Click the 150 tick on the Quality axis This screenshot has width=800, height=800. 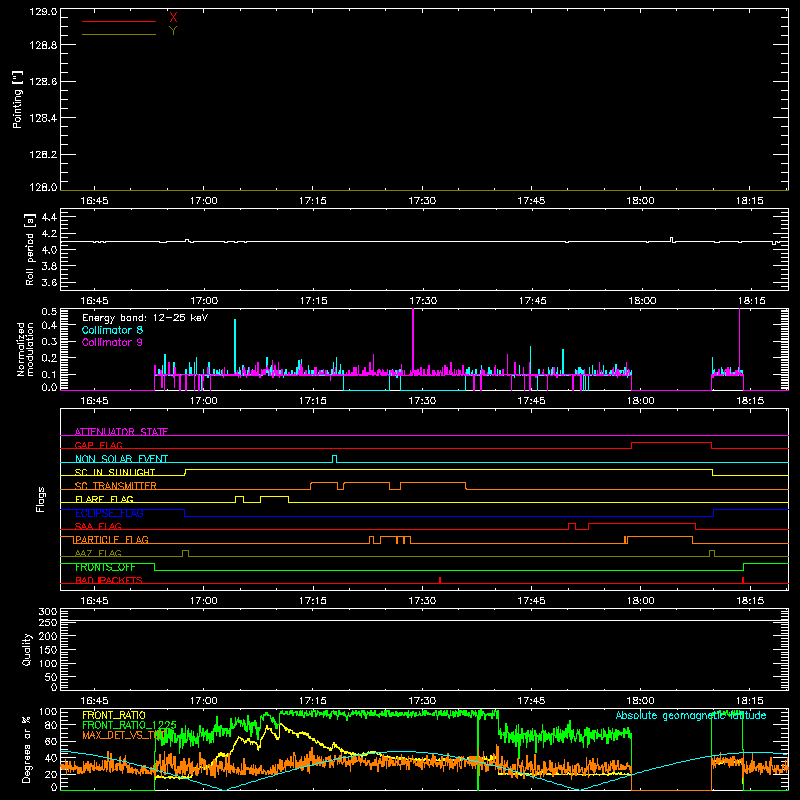click(47, 650)
